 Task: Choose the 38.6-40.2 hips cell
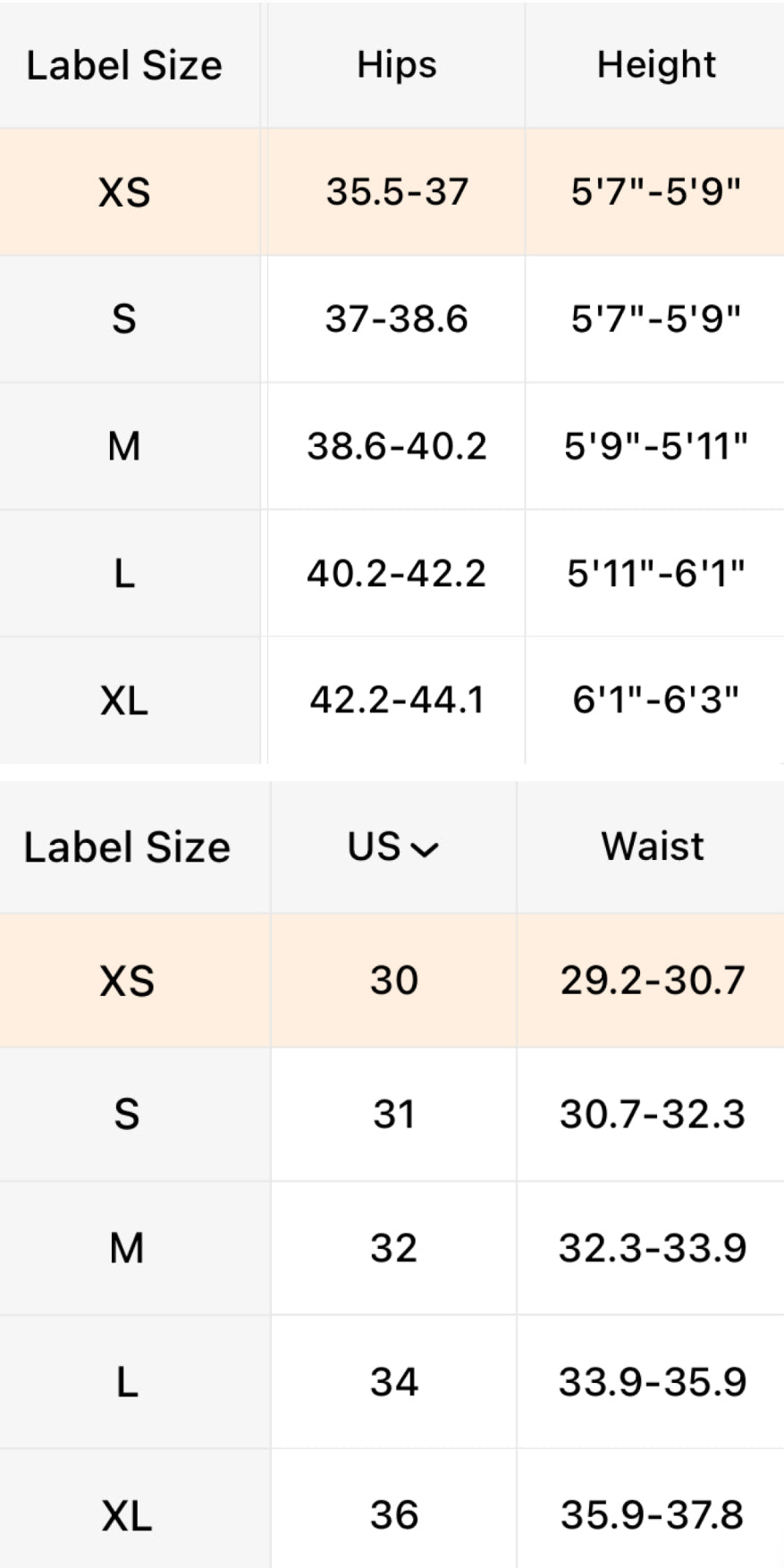[396, 446]
